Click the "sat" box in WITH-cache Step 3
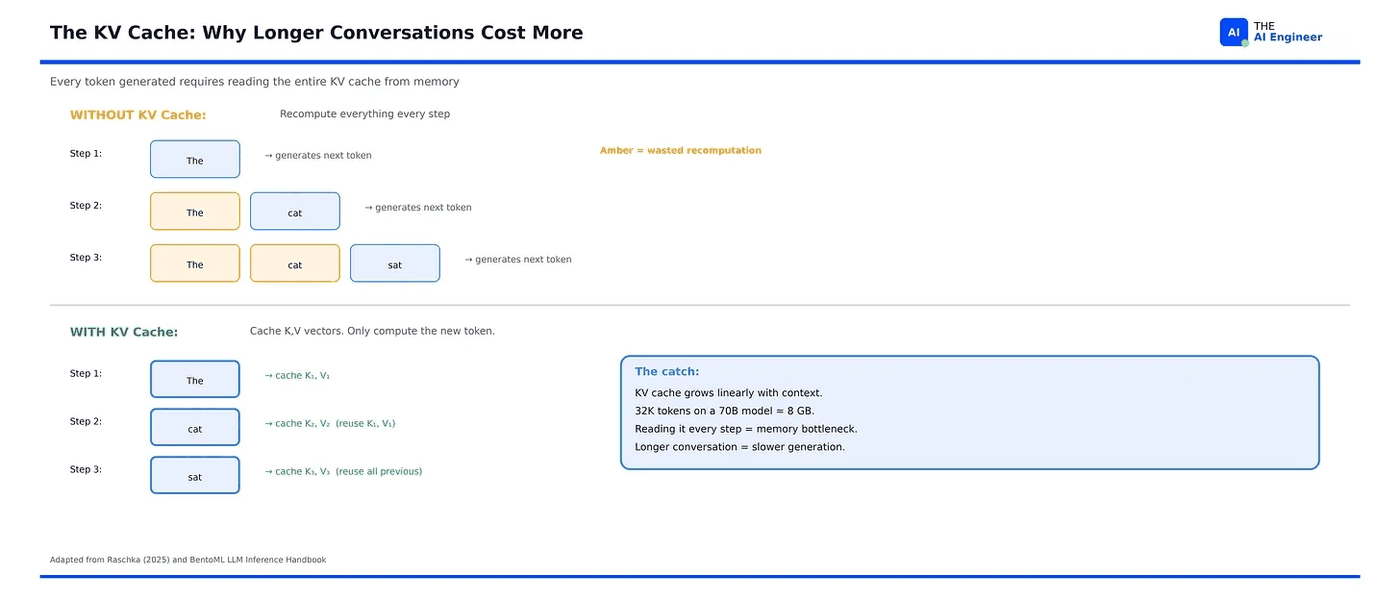 [195, 476]
